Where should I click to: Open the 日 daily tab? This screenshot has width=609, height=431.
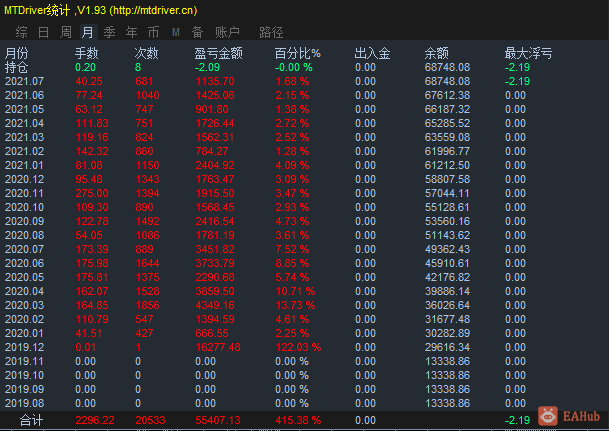click(44, 32)
